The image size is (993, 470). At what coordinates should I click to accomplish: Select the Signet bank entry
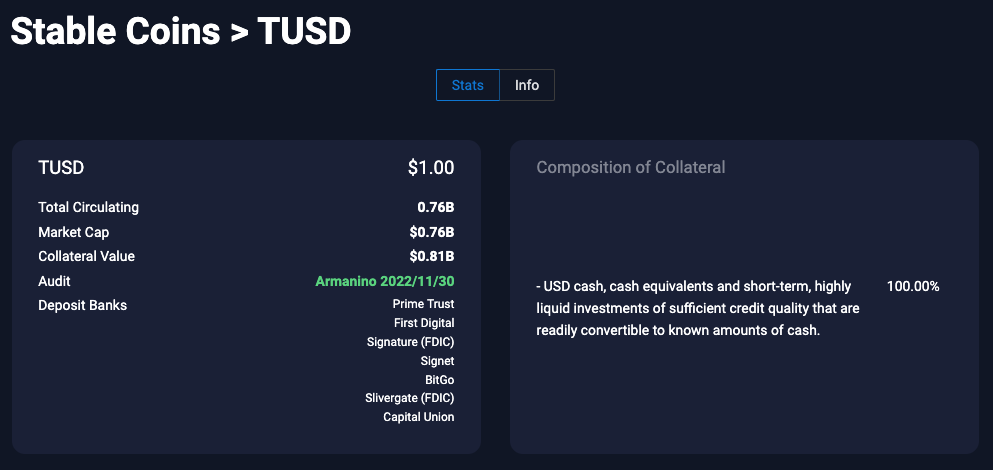pyautogui.click(x=437, y=361)
